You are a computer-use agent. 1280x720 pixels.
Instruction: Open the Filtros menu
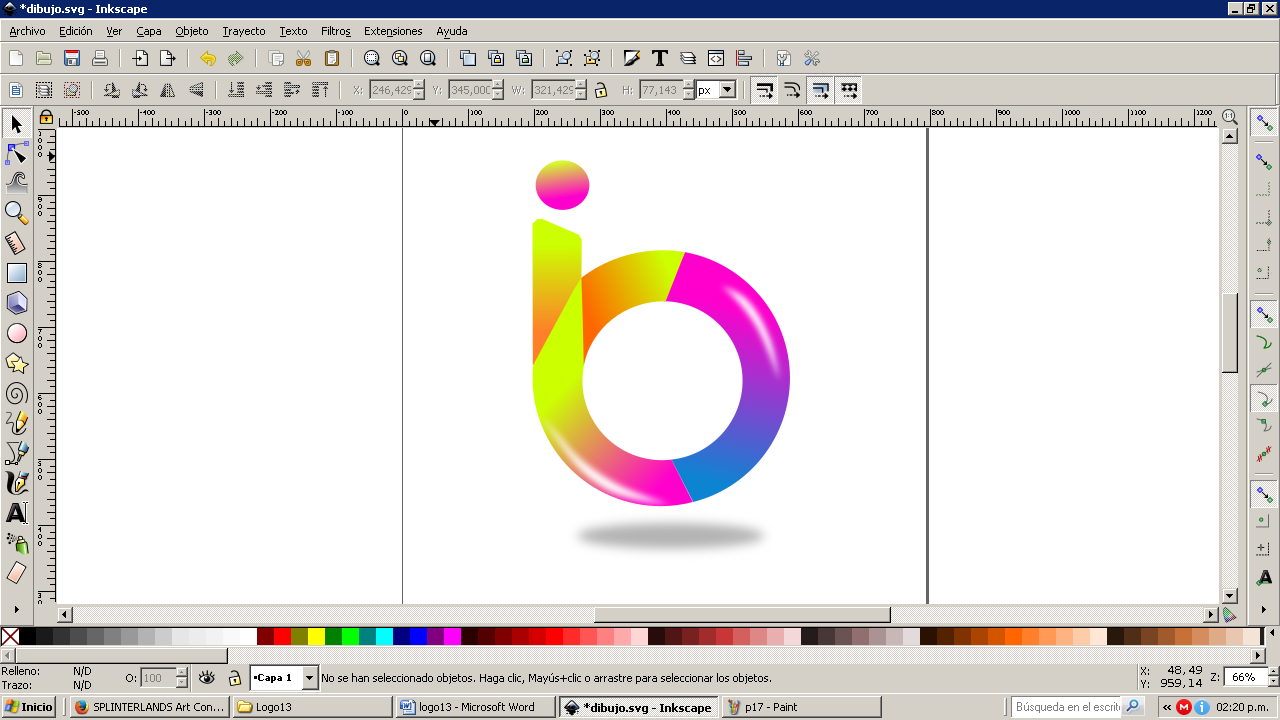[335, 31]
